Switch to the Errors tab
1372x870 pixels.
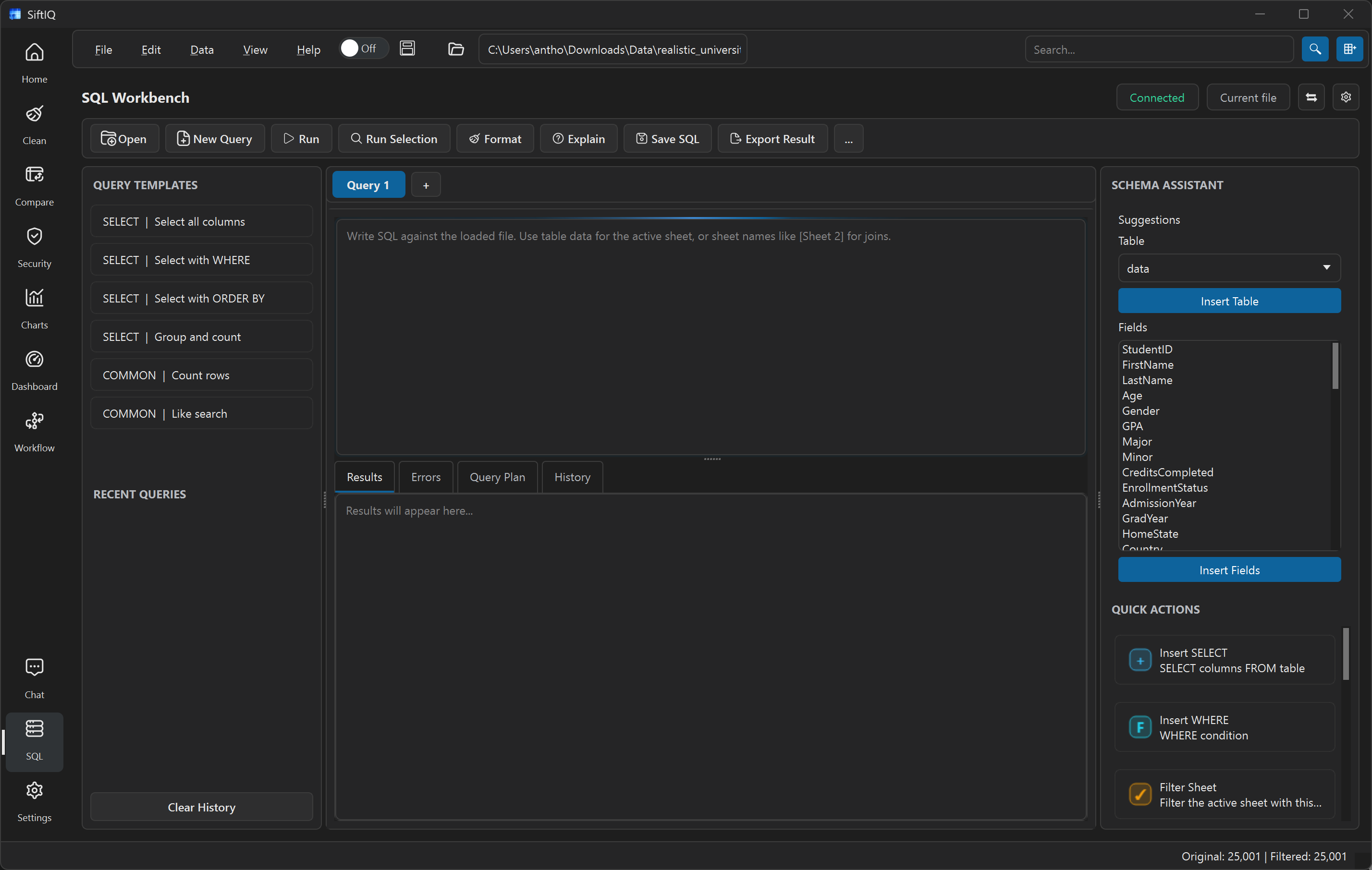coord(426,477)
